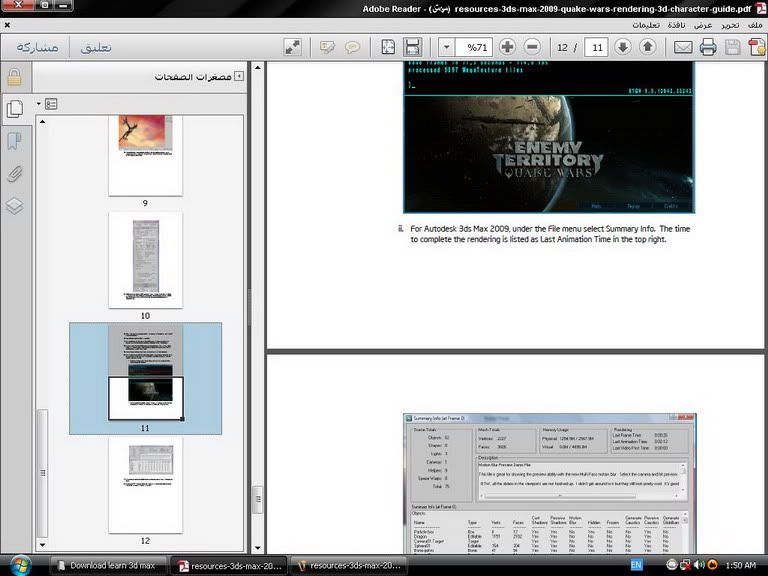Click the document vertical scrollbar thumb
The width and height of the screenshot is (768, 576).
pos(258,500)
